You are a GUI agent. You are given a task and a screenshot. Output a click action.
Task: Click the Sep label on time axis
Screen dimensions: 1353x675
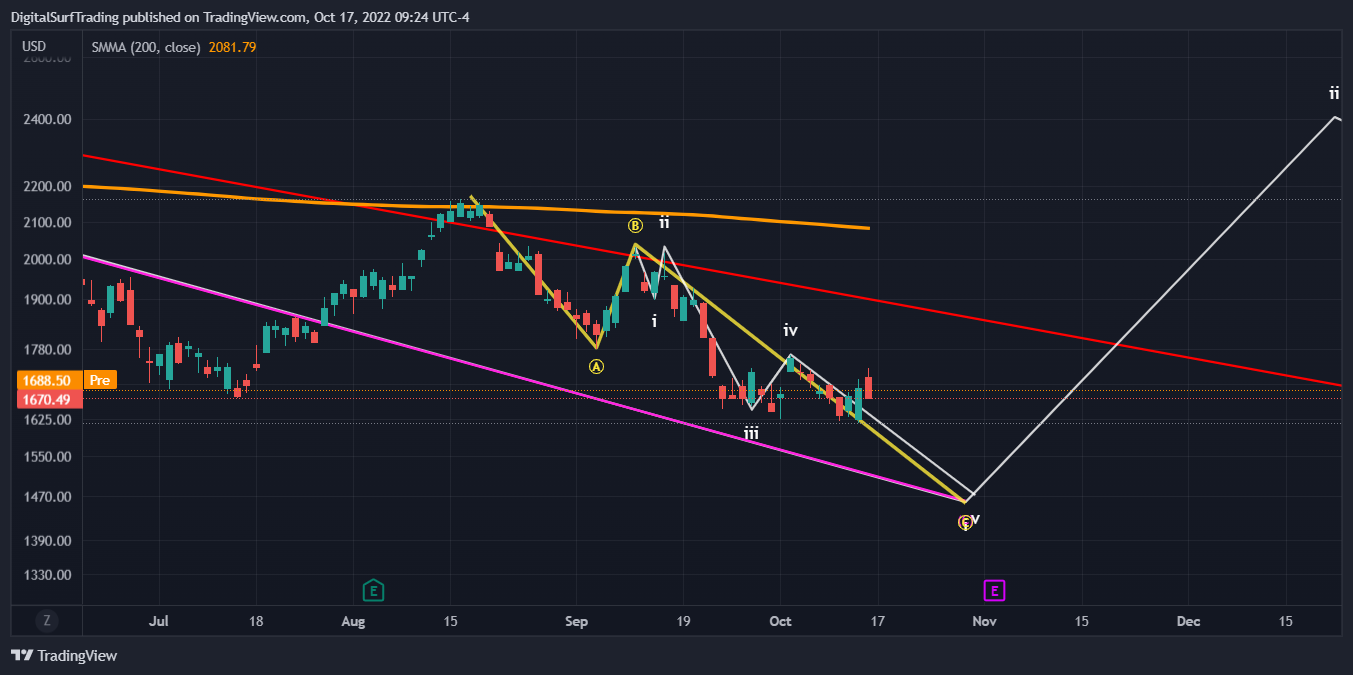(x=576, y=621)
